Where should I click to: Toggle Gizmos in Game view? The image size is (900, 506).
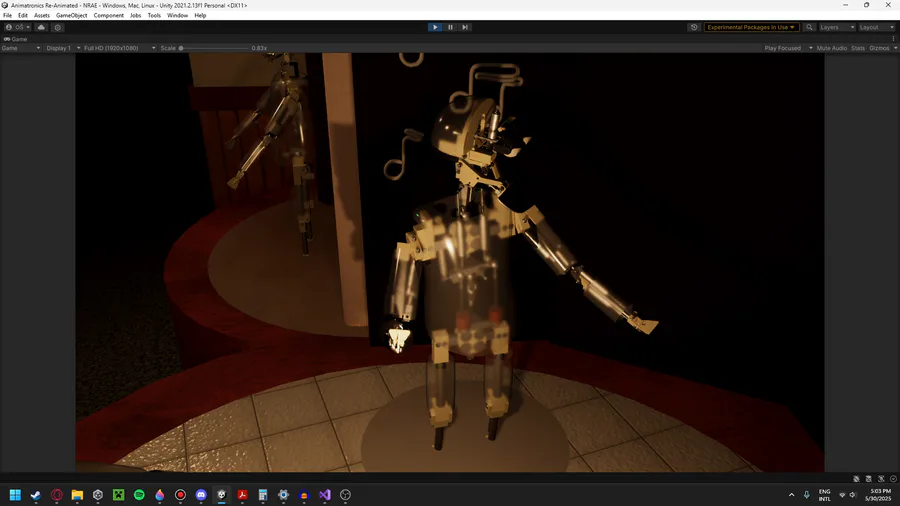[879, 48]
